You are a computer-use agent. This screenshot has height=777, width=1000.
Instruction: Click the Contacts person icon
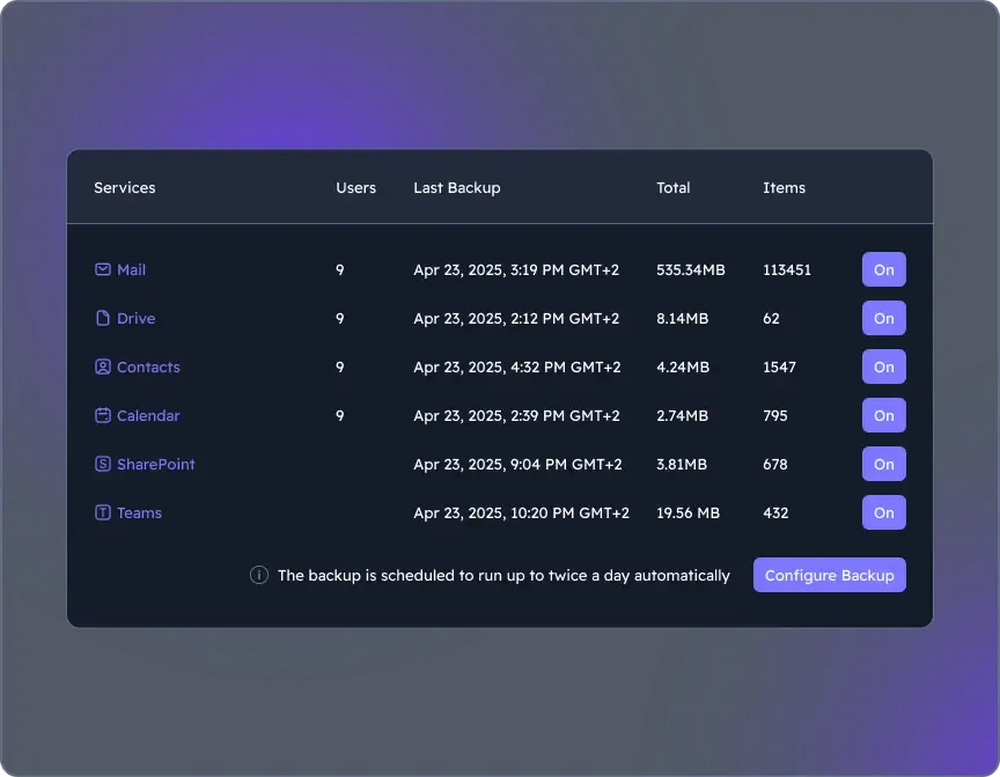tap(102, 367)
